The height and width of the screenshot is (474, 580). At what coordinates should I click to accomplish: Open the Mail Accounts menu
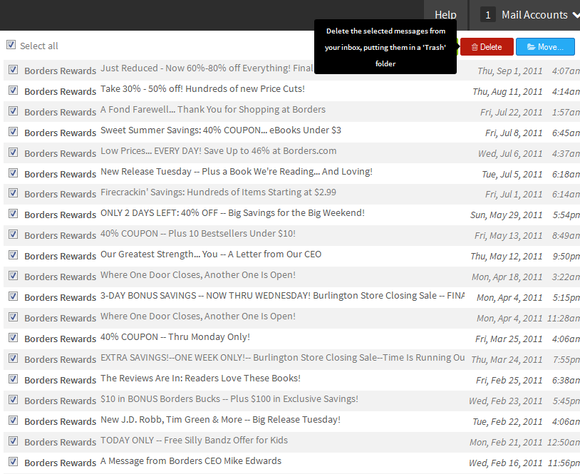[x=534, y=15]
